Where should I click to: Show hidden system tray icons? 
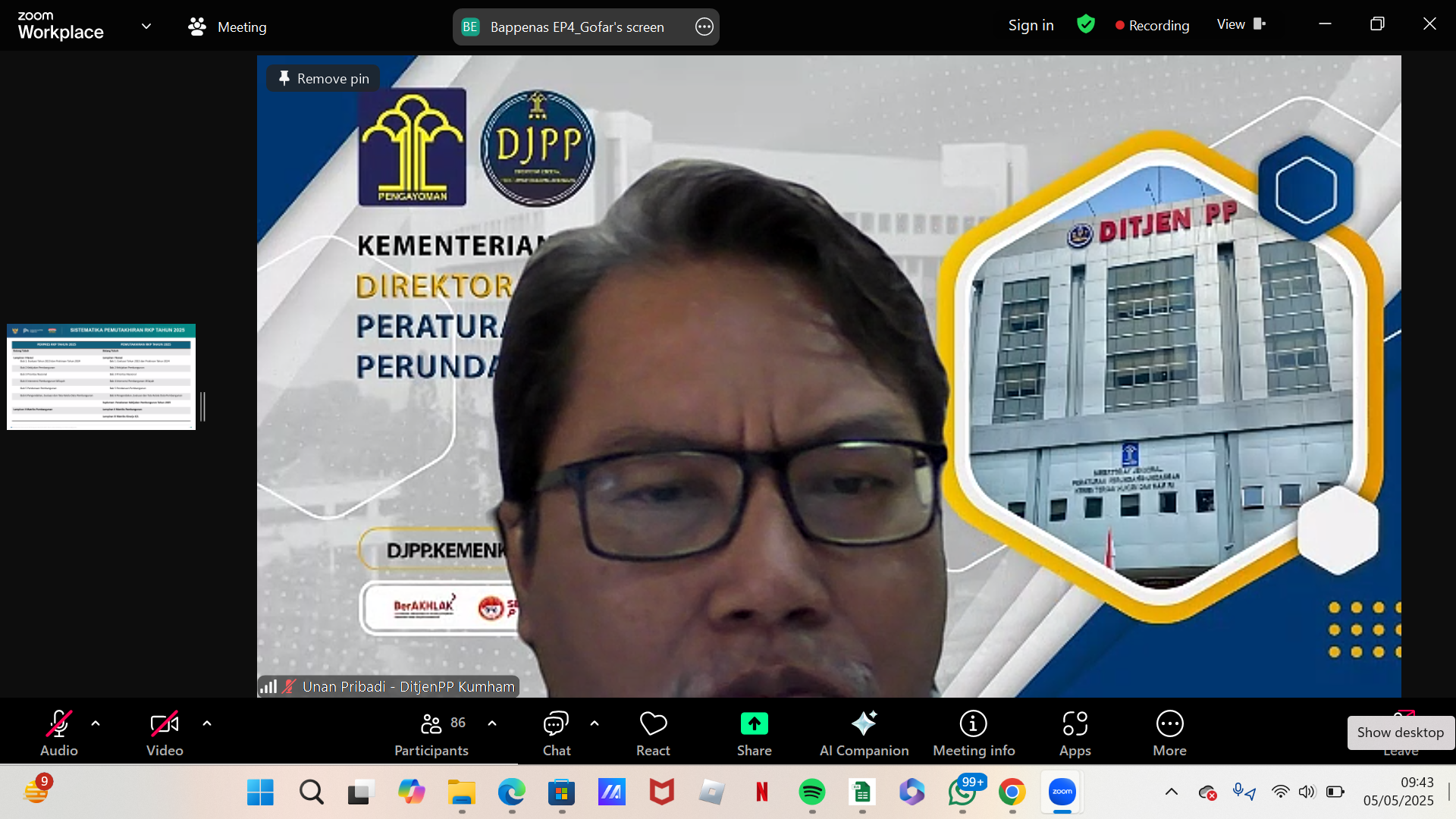[x=1172, y=792]
